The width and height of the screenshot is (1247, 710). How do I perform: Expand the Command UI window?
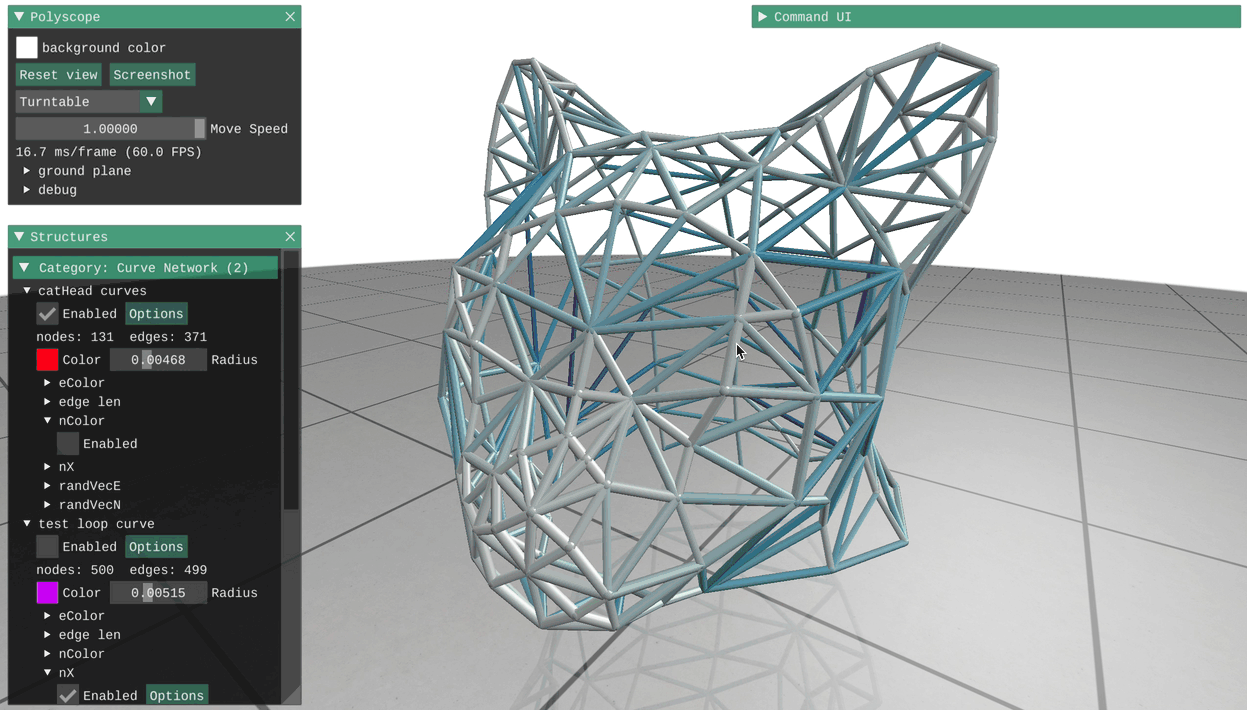pos(763,17)
